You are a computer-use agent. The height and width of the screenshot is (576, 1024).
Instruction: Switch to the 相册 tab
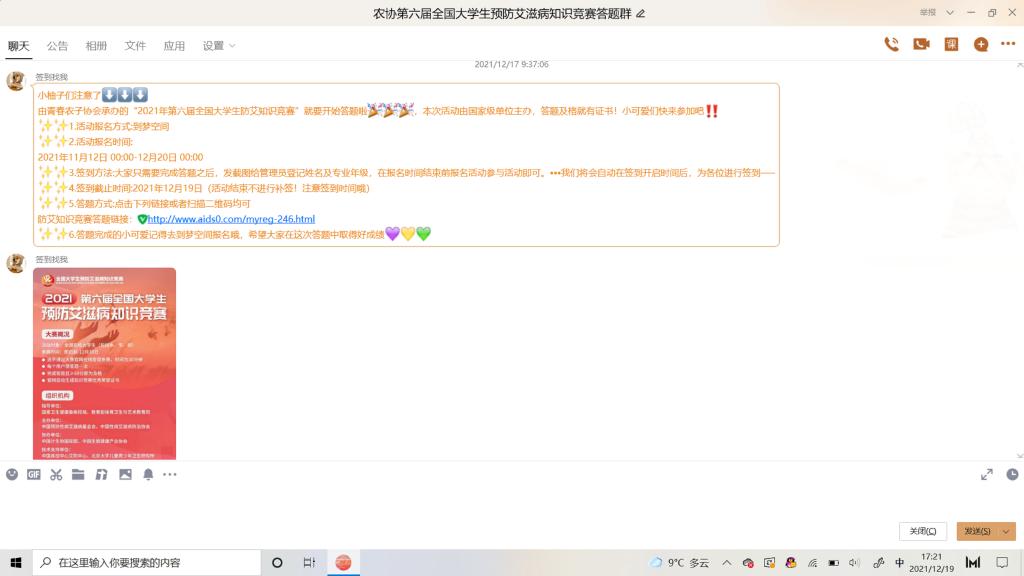point(96,46)
